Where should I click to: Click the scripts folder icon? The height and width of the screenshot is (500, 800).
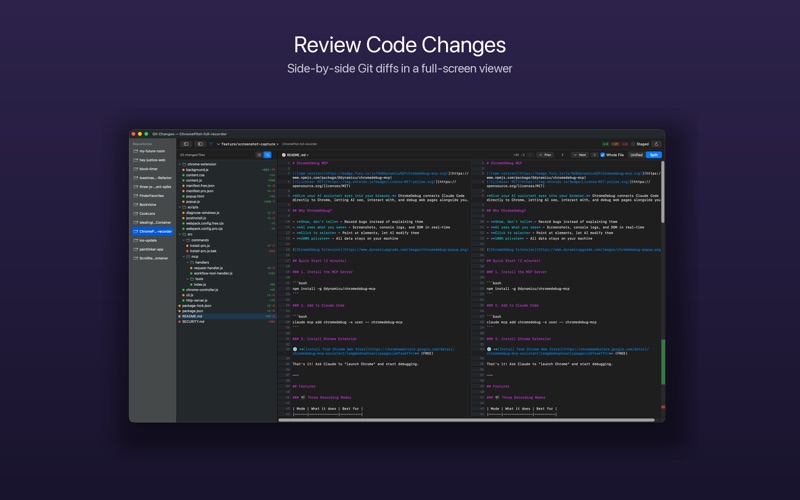(x=184, y=207)
